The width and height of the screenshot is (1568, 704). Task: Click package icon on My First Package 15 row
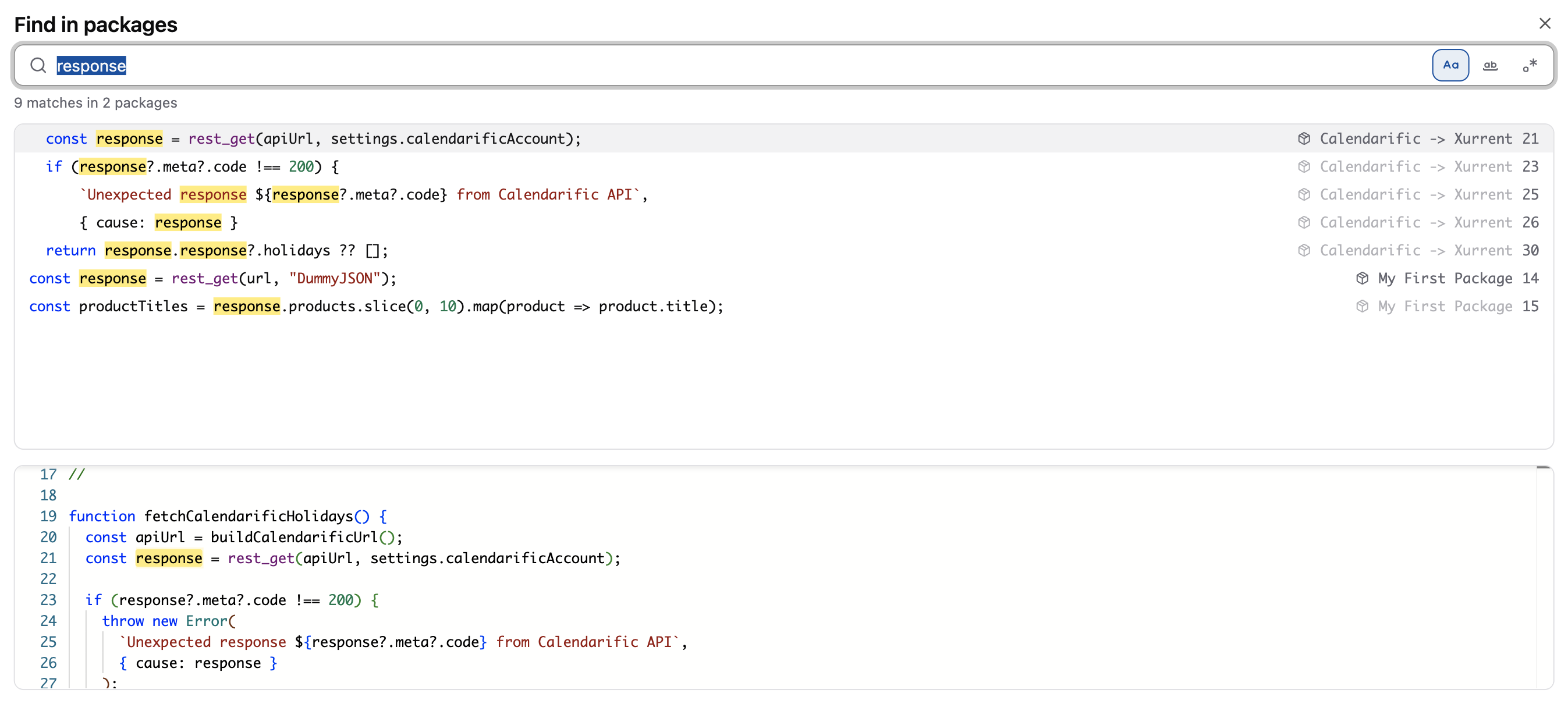click(x=1363, y=307)
